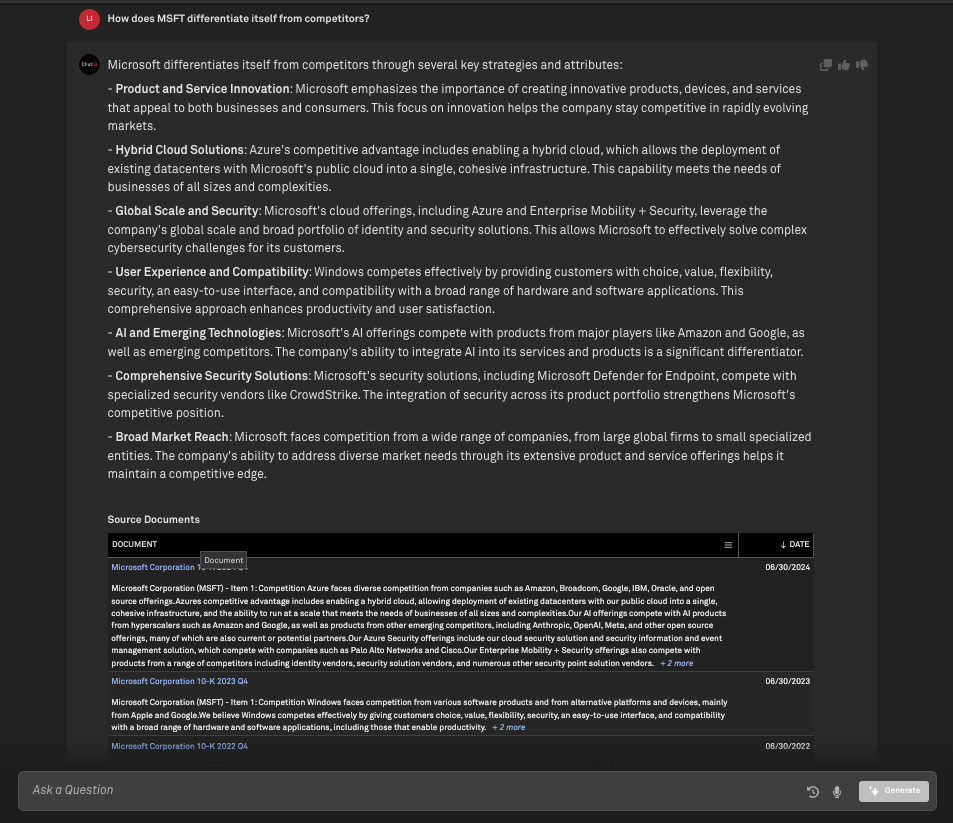Click the 'Broad Market Reach' bold heading
This screenshot has width=953, height=823.
click(x=172, y=437)
